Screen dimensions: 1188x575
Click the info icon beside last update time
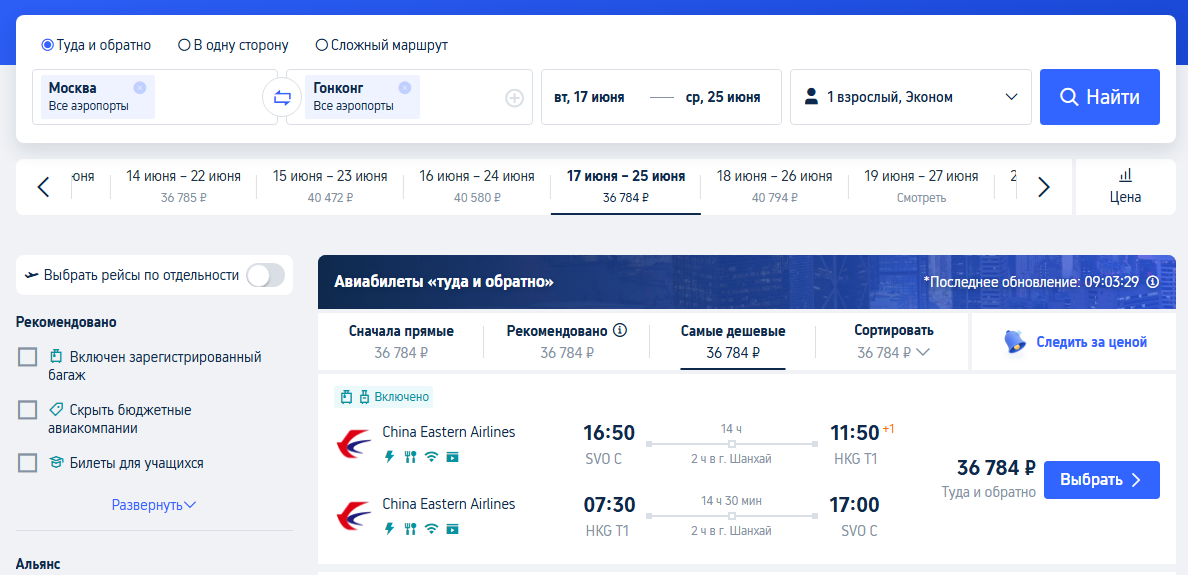[x=1152, y=282]
